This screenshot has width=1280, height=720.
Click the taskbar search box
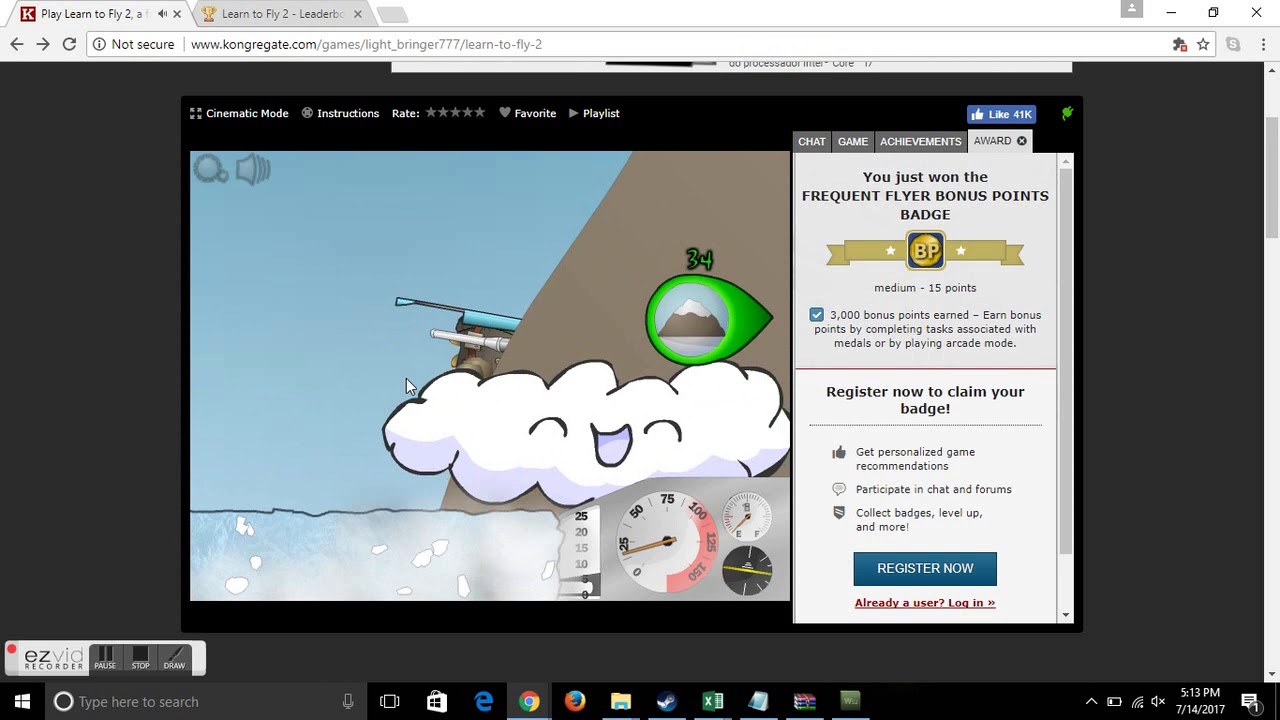207,701
